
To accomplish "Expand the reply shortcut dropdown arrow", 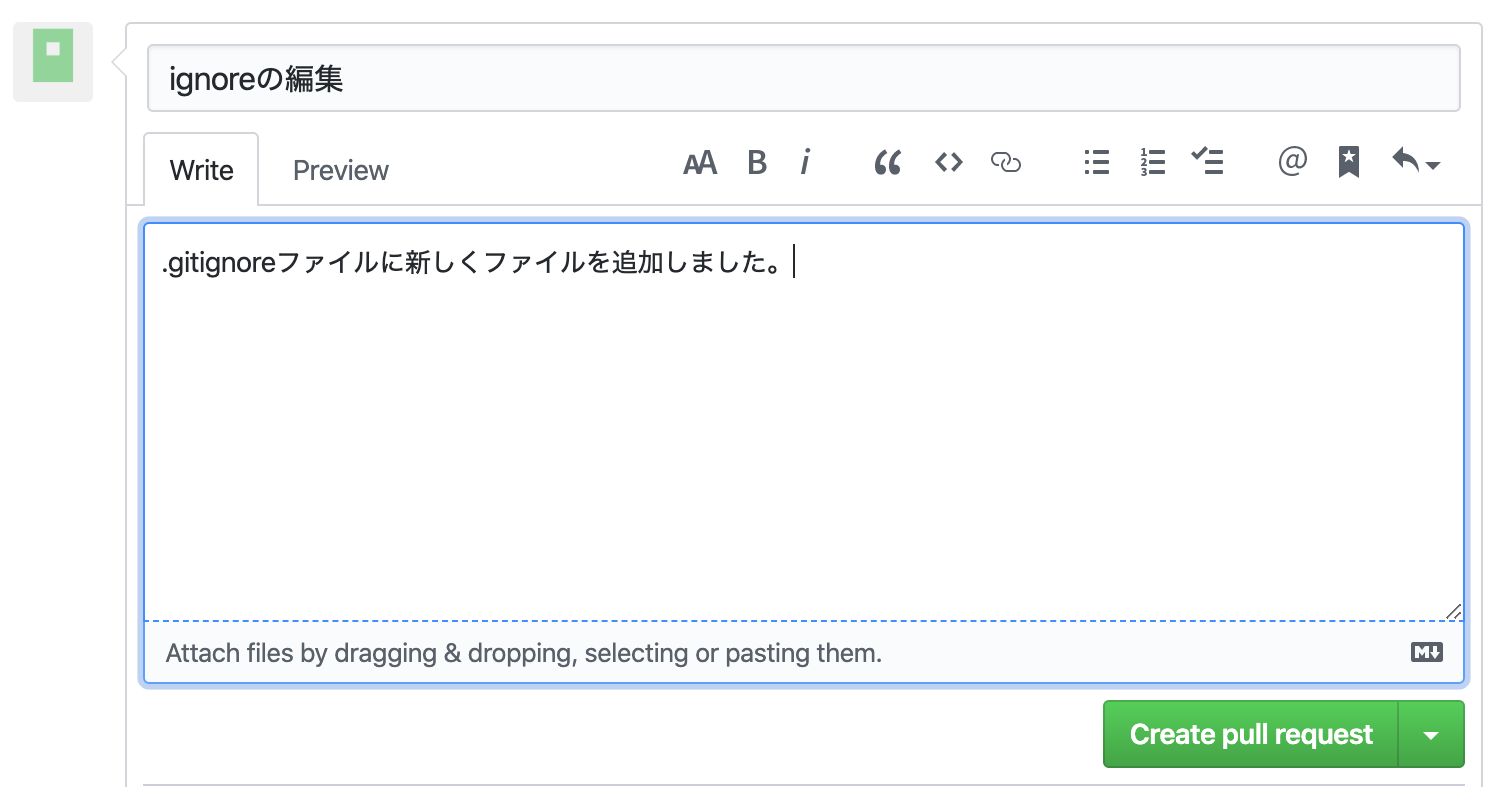I will [1432, 165].
